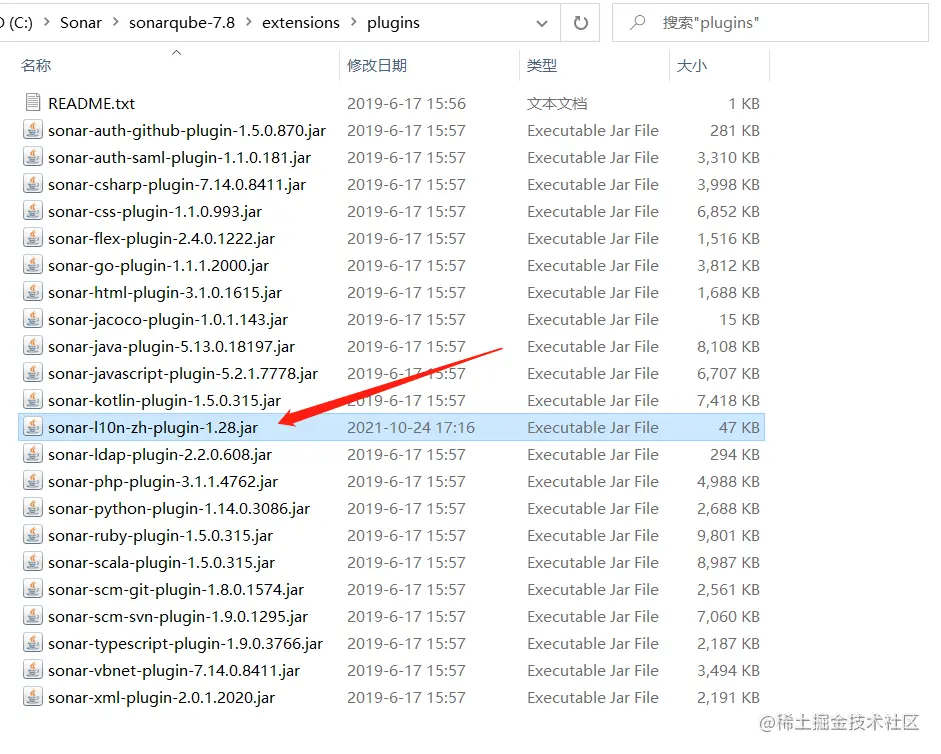Screen dimensions: 941x754
Task: Click the sonar-python-plugin jar icon
Action: pos(33,508)
